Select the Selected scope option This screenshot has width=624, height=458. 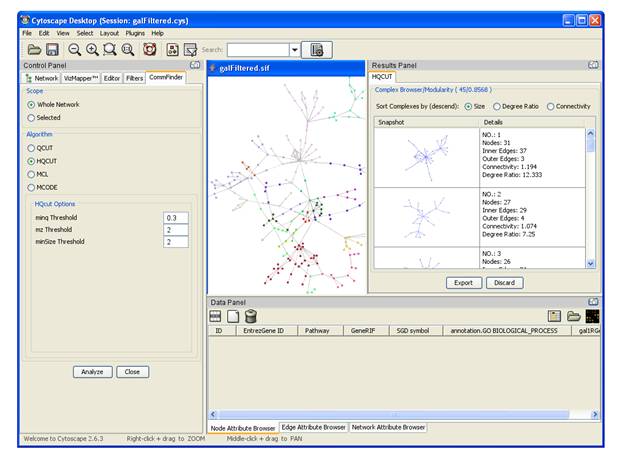pos(44,118)
